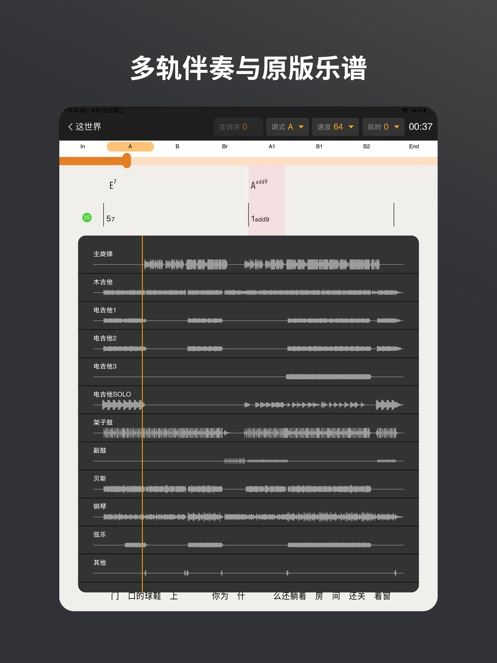Open the 速度 64 tempo dropdown

point(335,126)
